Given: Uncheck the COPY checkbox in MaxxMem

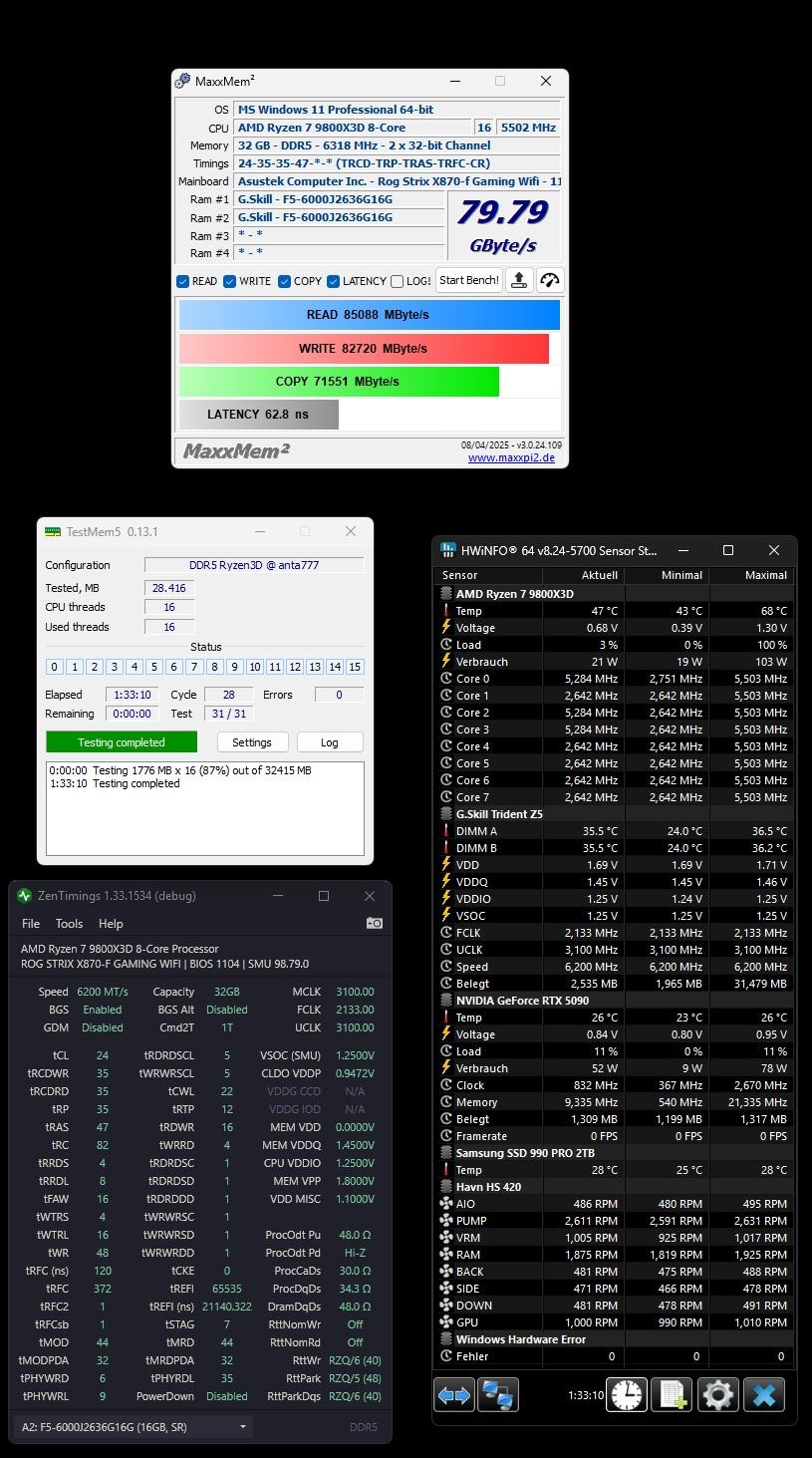Looking at the screenshot, I should click(x=285, y=282).
